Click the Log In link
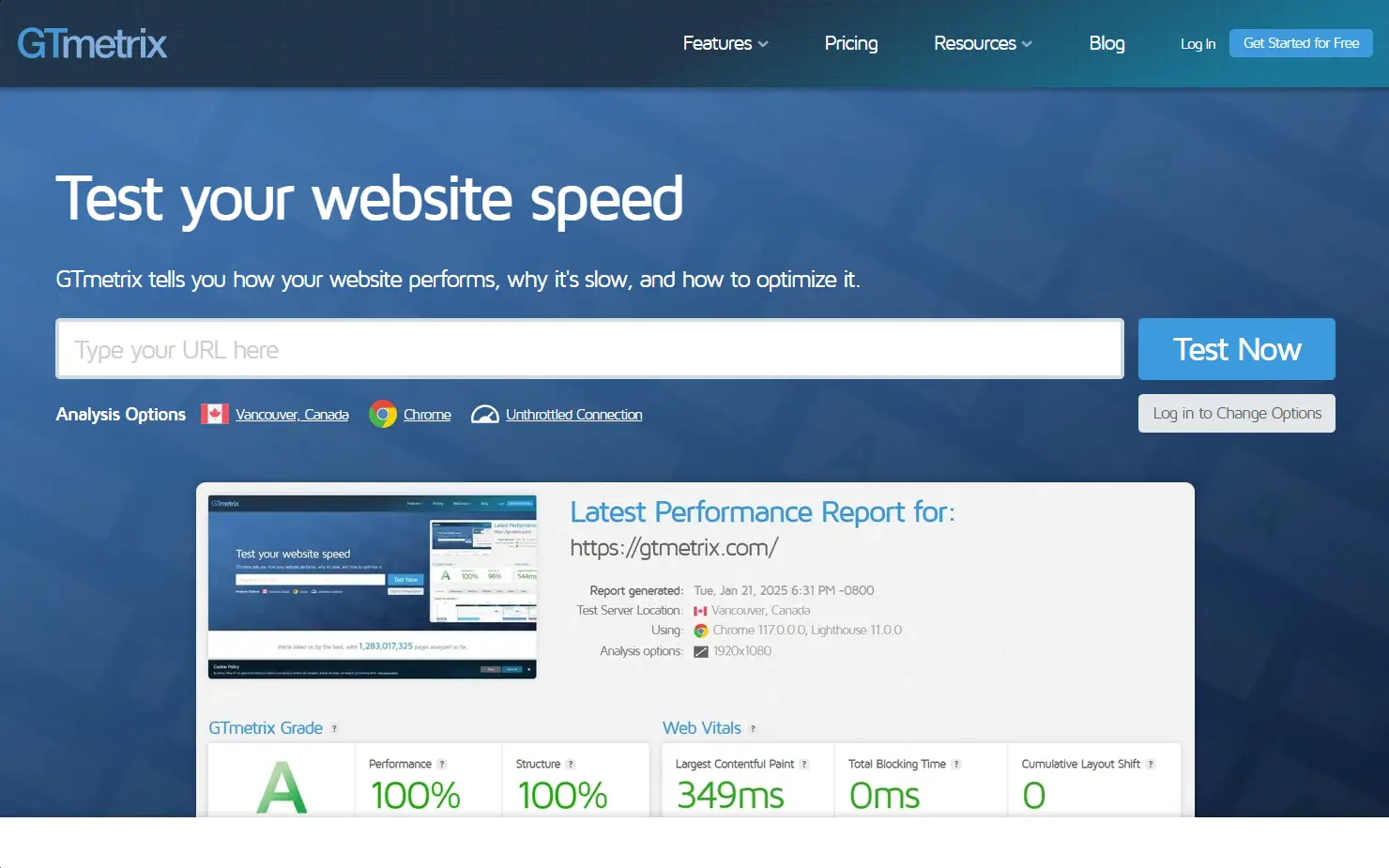Screen dimensions: 1389x868 [1198, 44]
